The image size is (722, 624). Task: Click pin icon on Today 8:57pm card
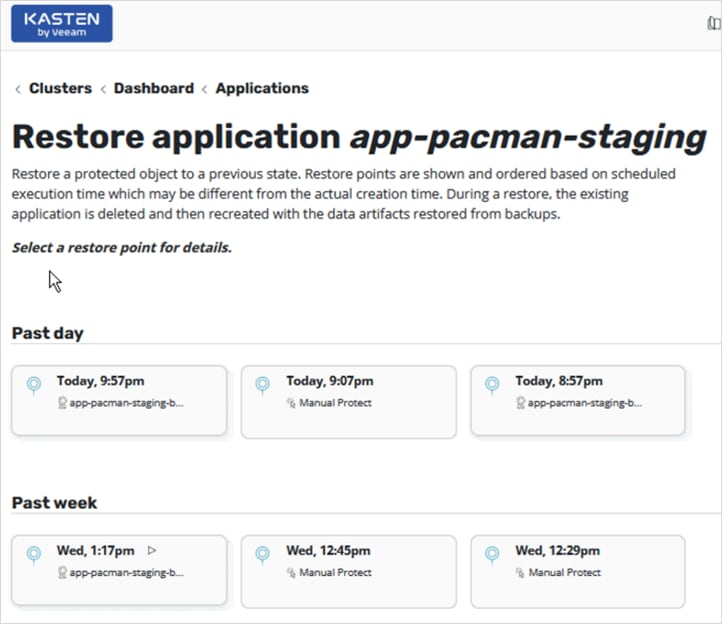[x=492, y=386]
